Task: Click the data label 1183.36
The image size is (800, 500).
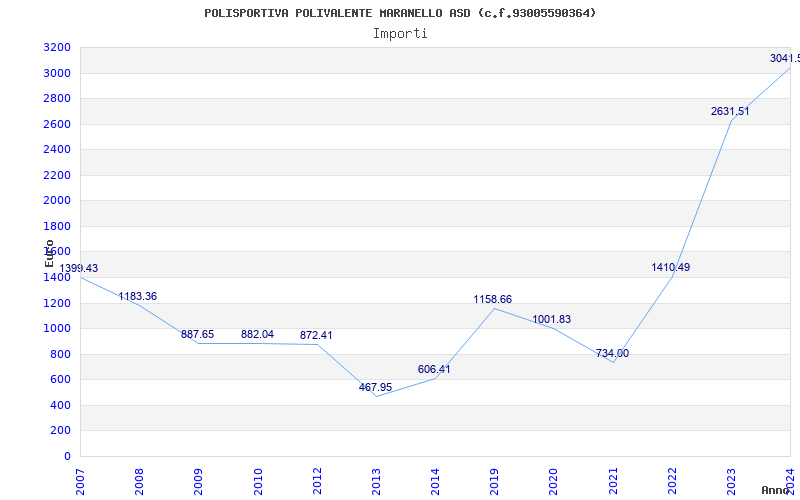Action: [138, 296]
